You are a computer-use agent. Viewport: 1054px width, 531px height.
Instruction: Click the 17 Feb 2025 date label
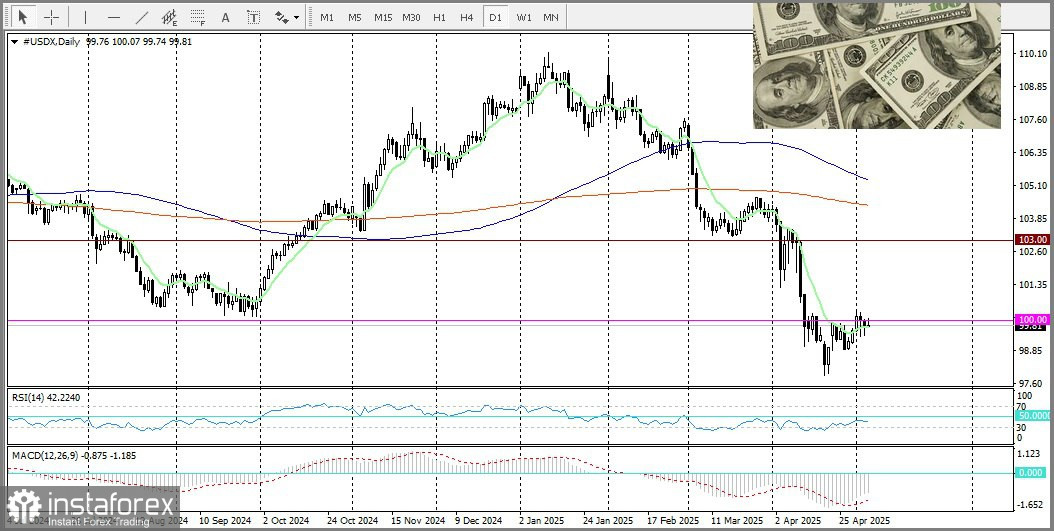[x=673, y=521]
